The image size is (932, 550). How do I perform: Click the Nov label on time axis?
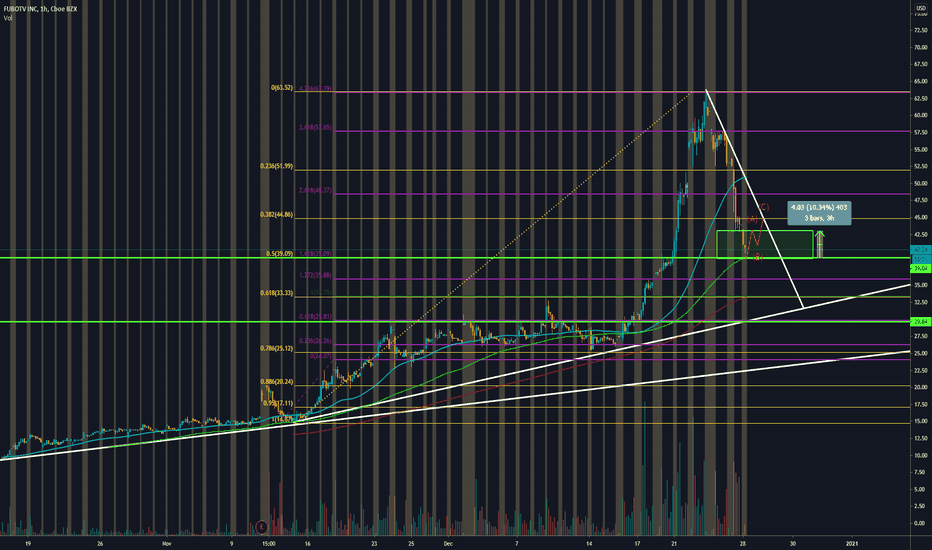pos(166,543)
